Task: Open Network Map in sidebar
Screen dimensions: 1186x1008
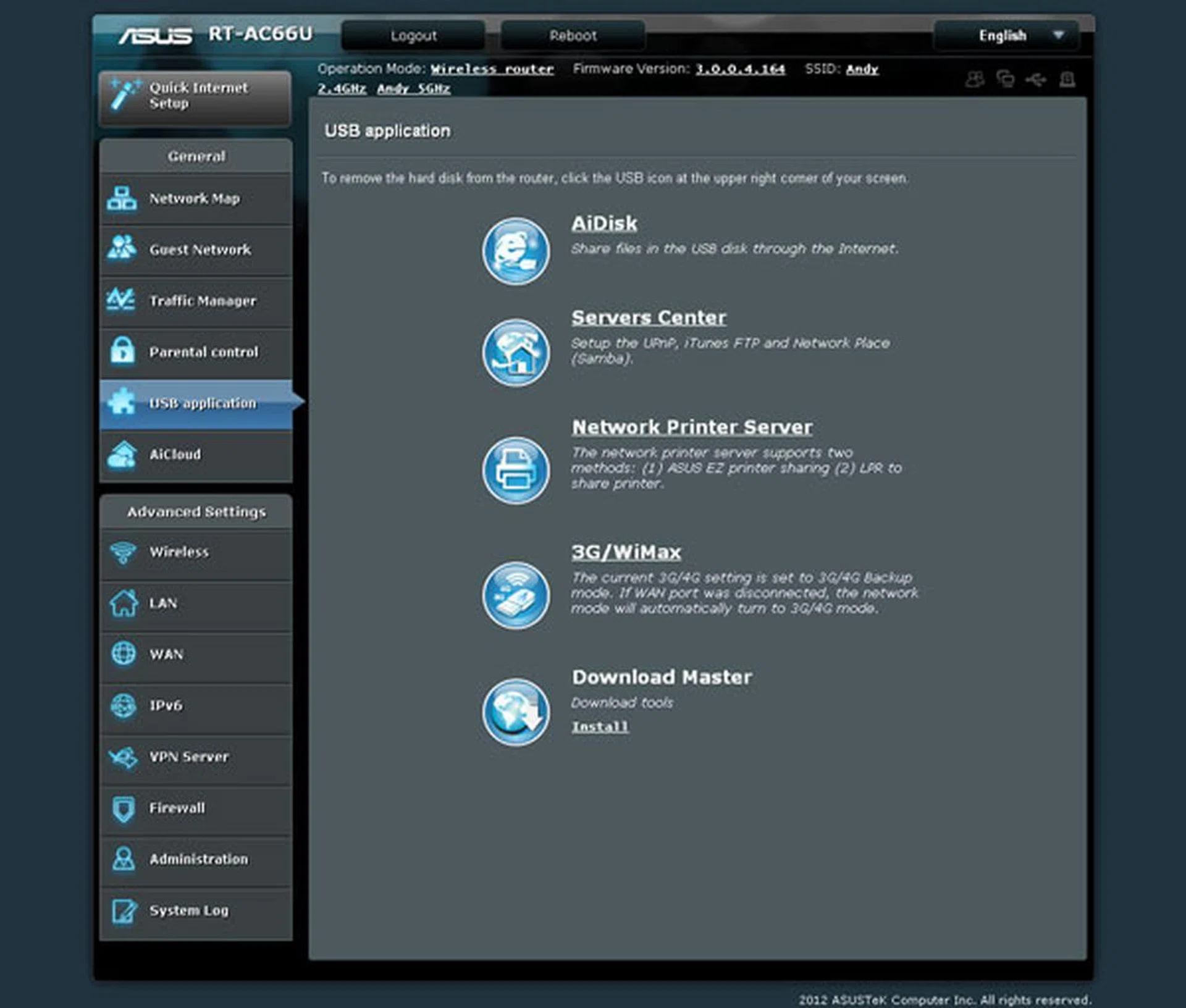Action: [195, 199]
